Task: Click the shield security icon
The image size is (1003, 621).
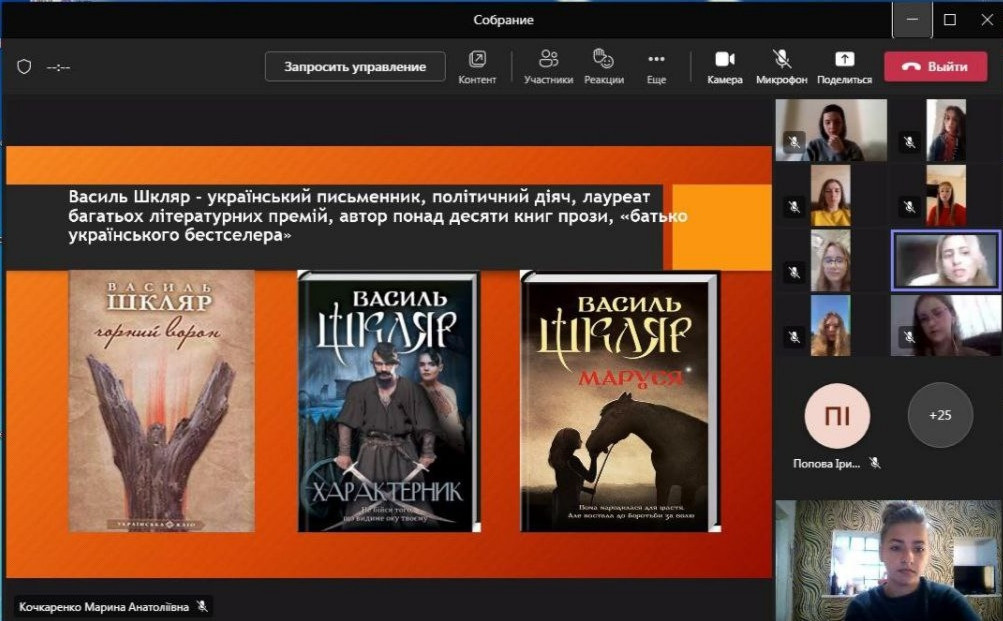Action: tap(24, 67)
